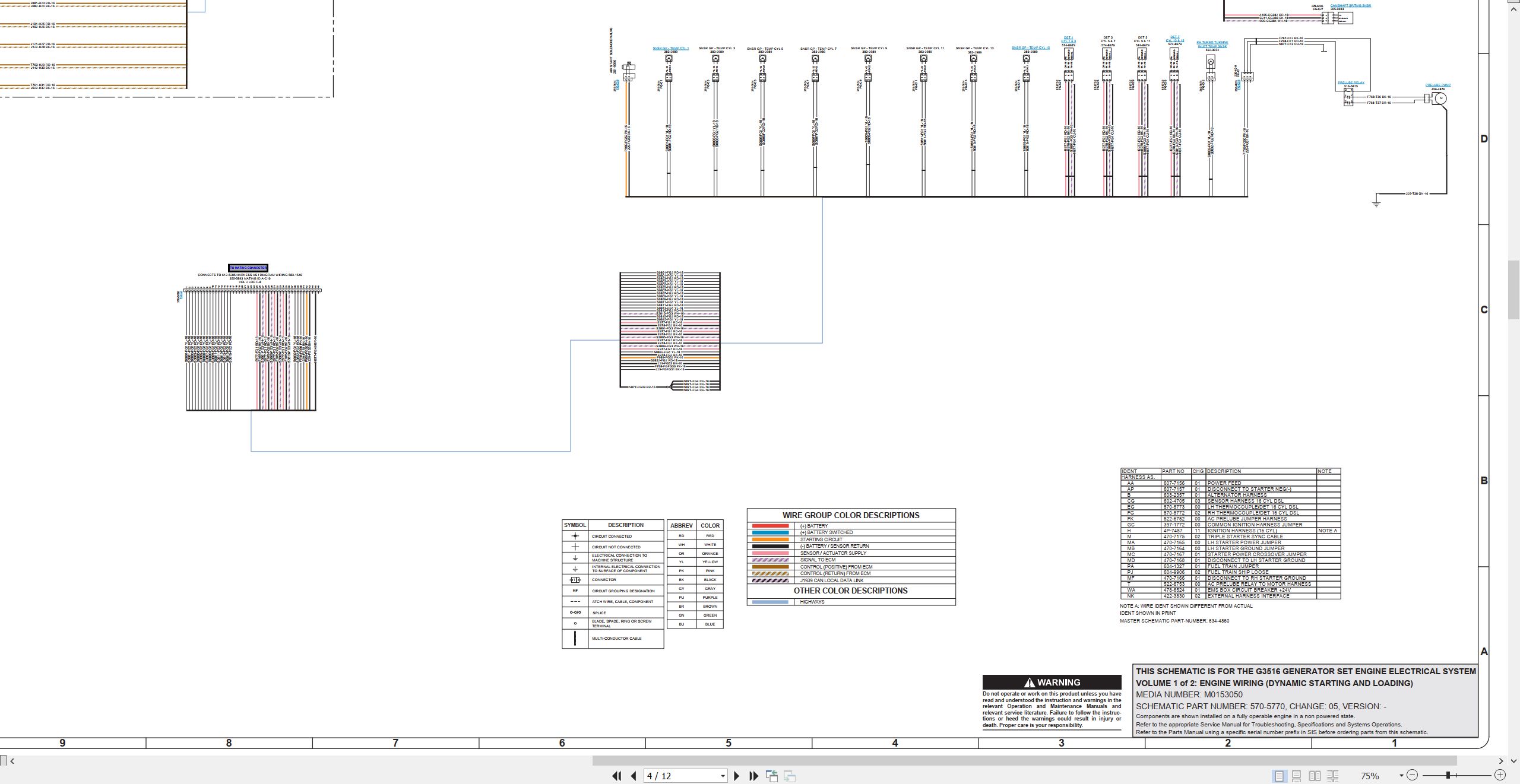1520x784 pixels.
Task: Click the PRELUBE RELAY link
Action: 1351,83
